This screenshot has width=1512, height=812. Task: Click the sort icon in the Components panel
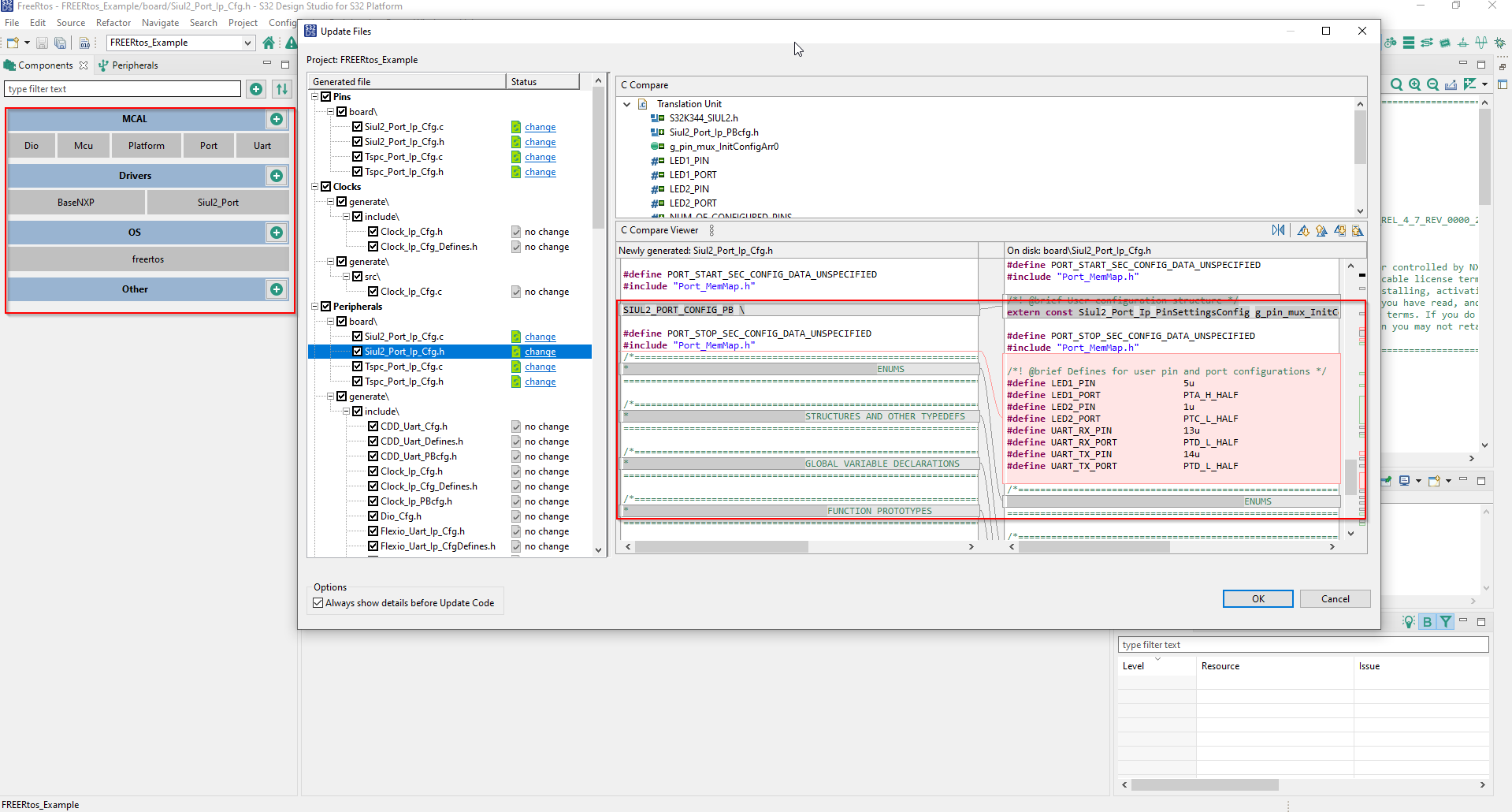[282, 89]
